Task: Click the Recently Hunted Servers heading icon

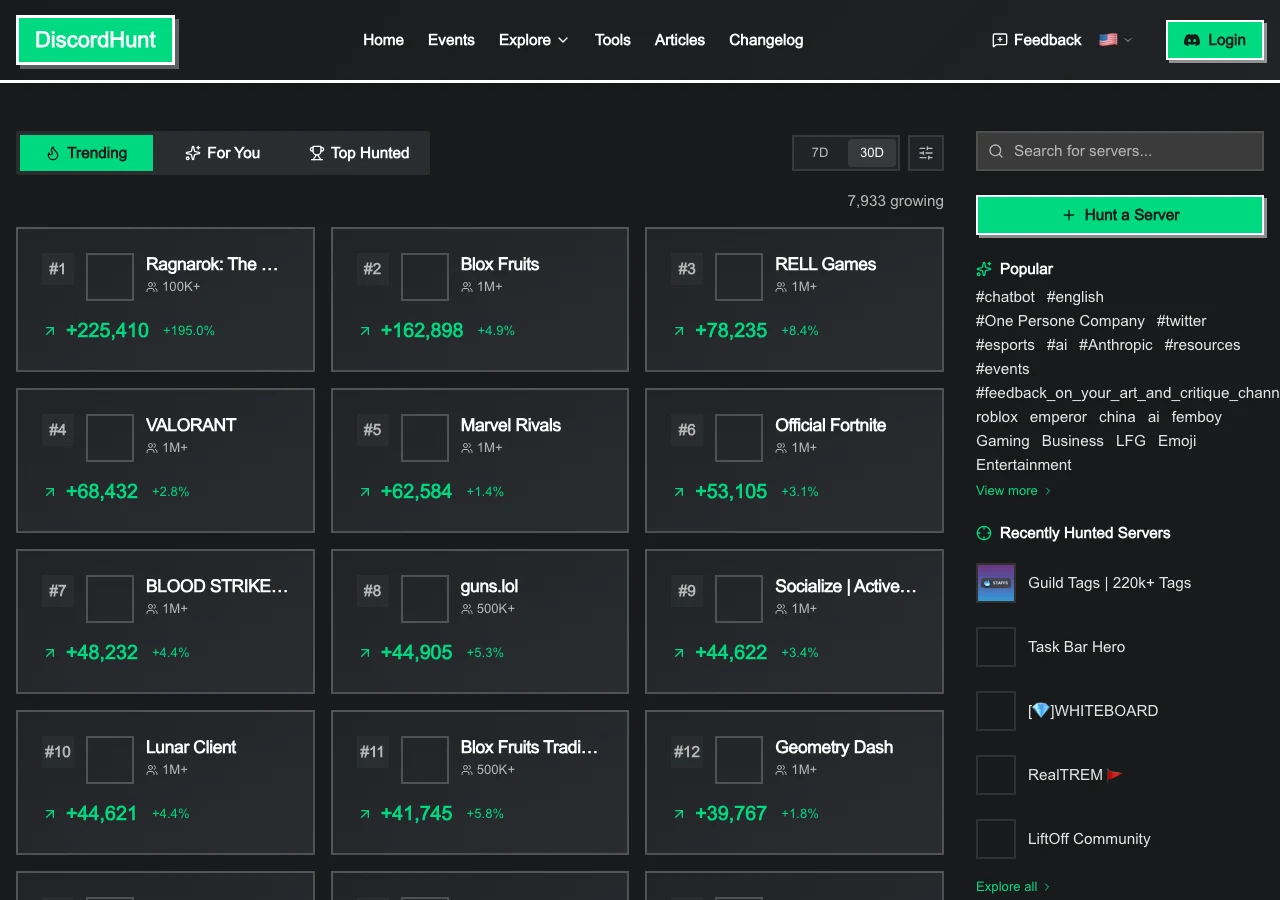Action: click(x=984, y=533)
